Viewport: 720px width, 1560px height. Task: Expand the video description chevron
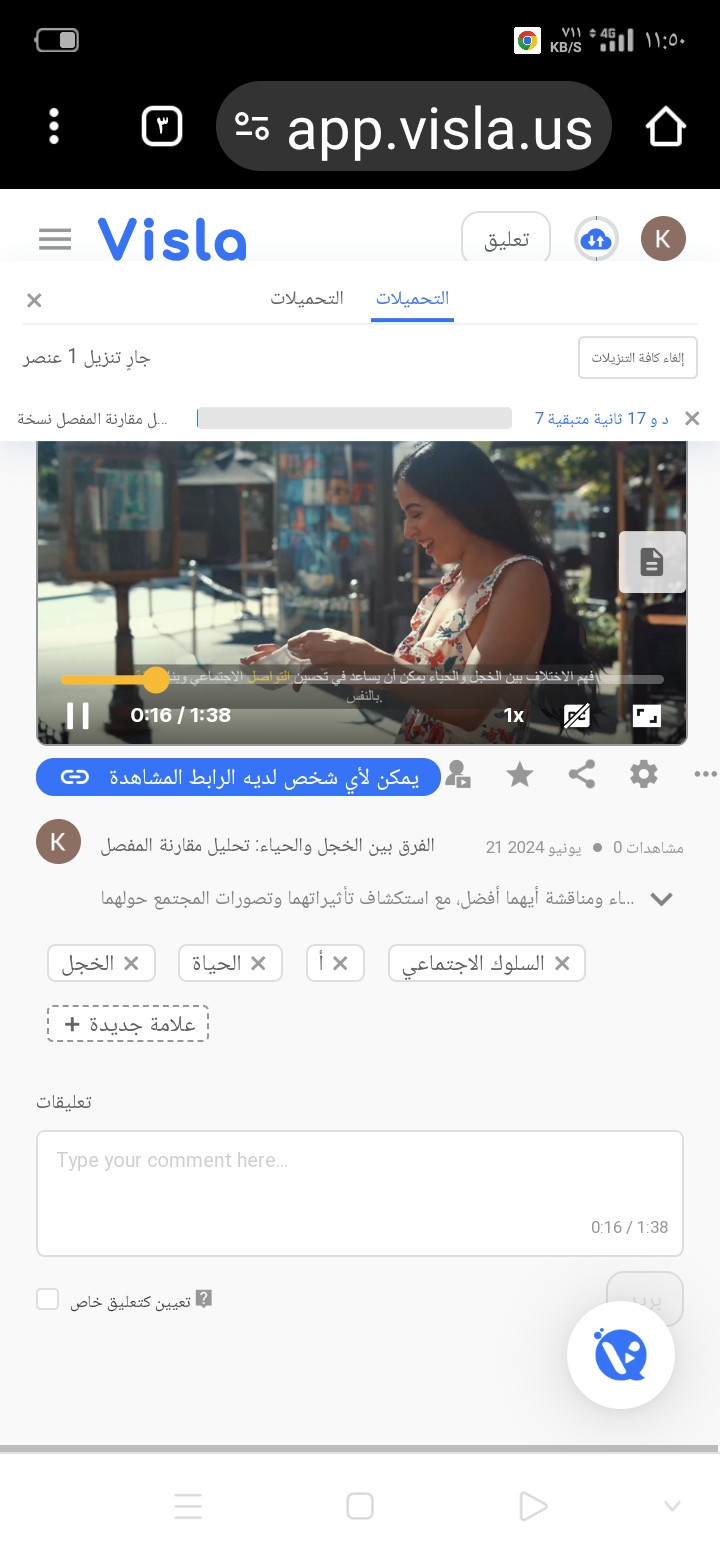click(661, 899)
